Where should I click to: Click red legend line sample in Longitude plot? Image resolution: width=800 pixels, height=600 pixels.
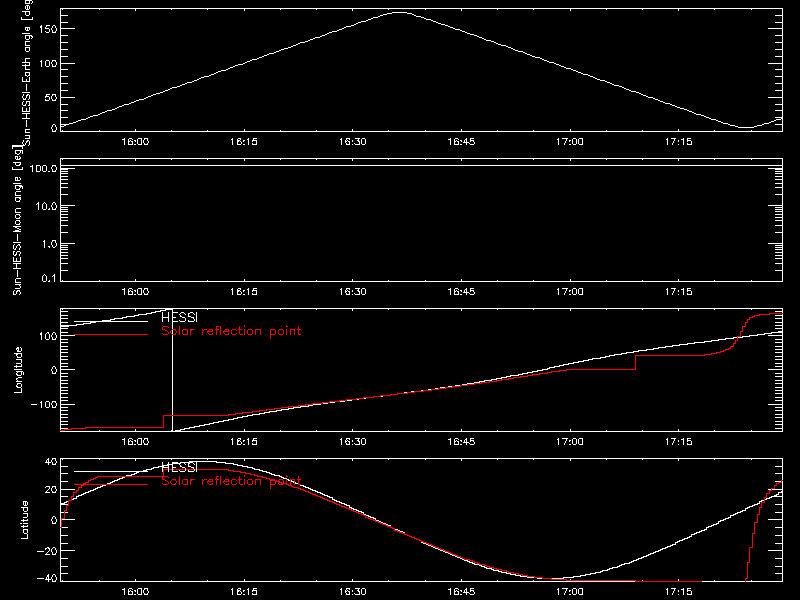tap(111, 335)
